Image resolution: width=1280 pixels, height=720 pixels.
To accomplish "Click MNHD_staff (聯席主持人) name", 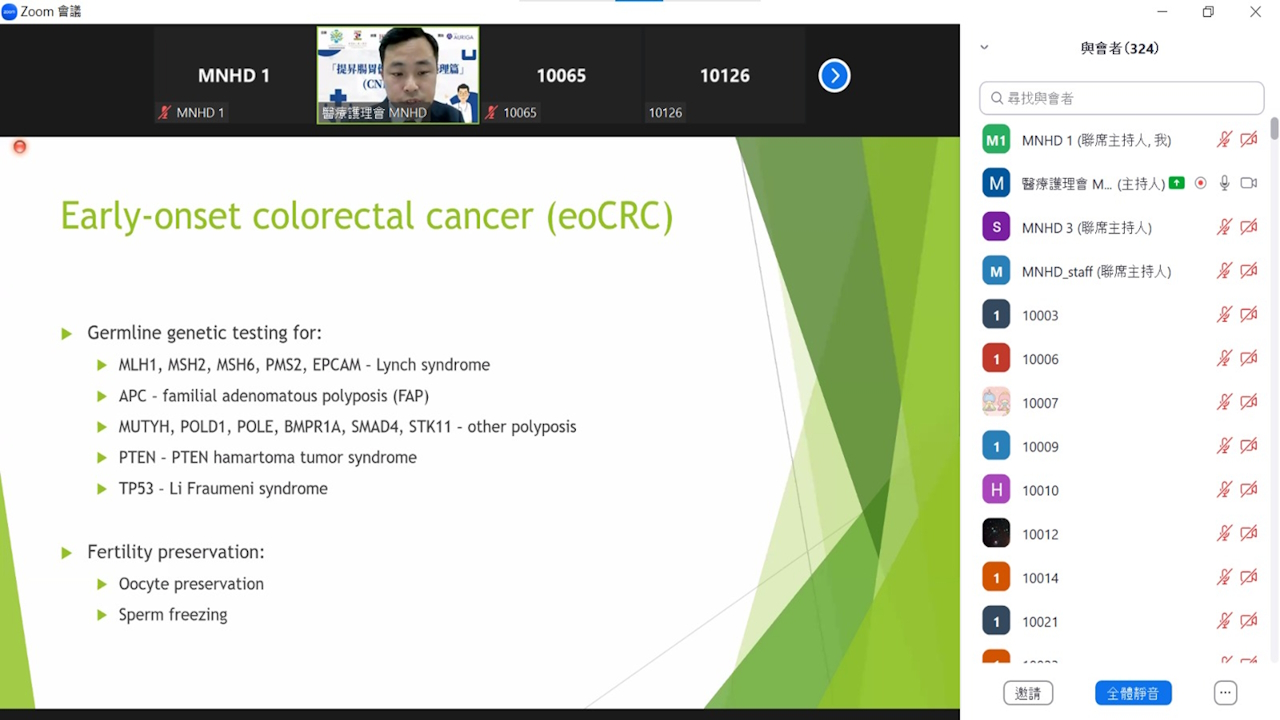I will (1096, 271).
